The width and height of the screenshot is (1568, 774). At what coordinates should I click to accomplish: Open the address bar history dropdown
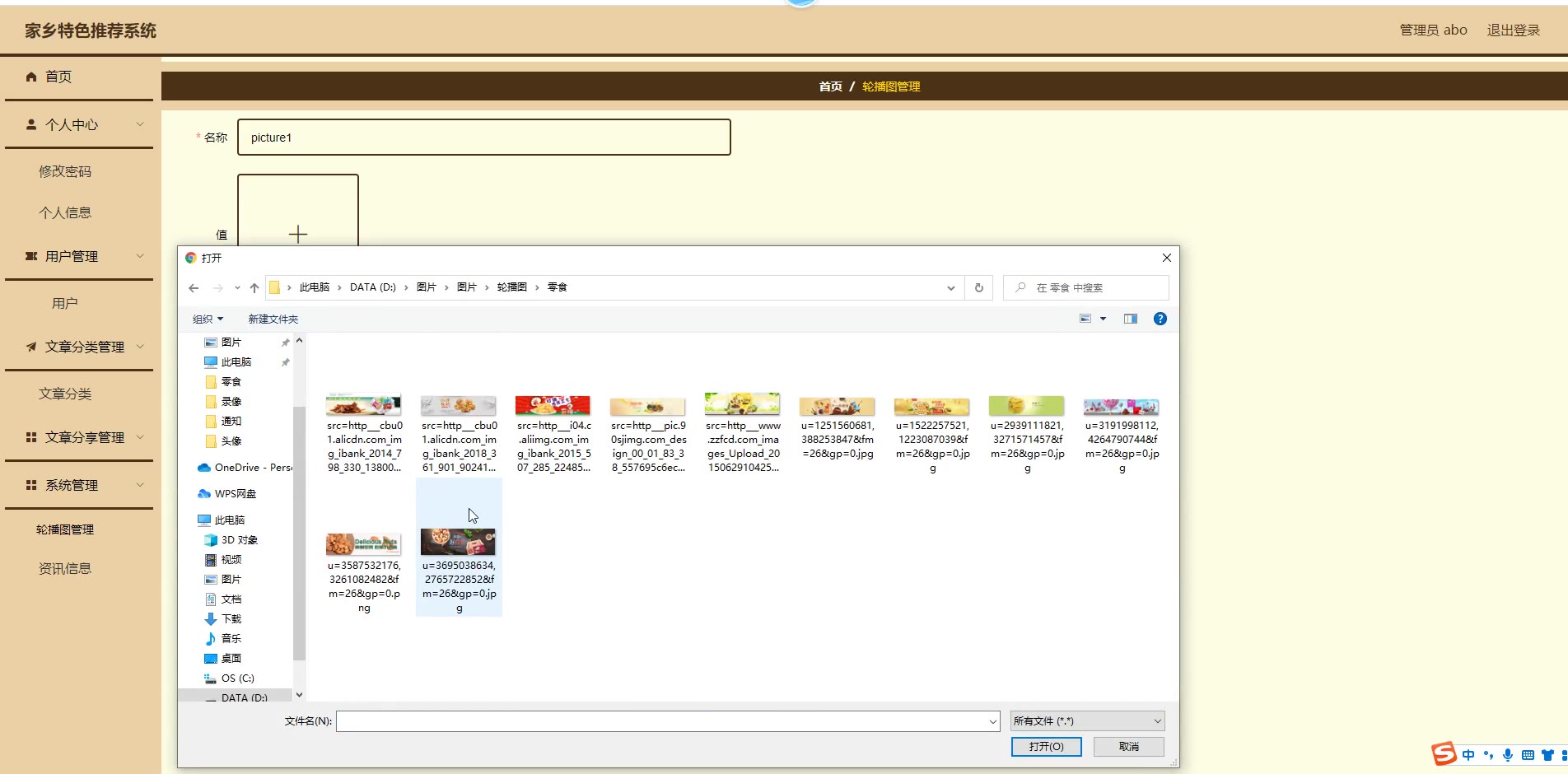coord(951,287)
